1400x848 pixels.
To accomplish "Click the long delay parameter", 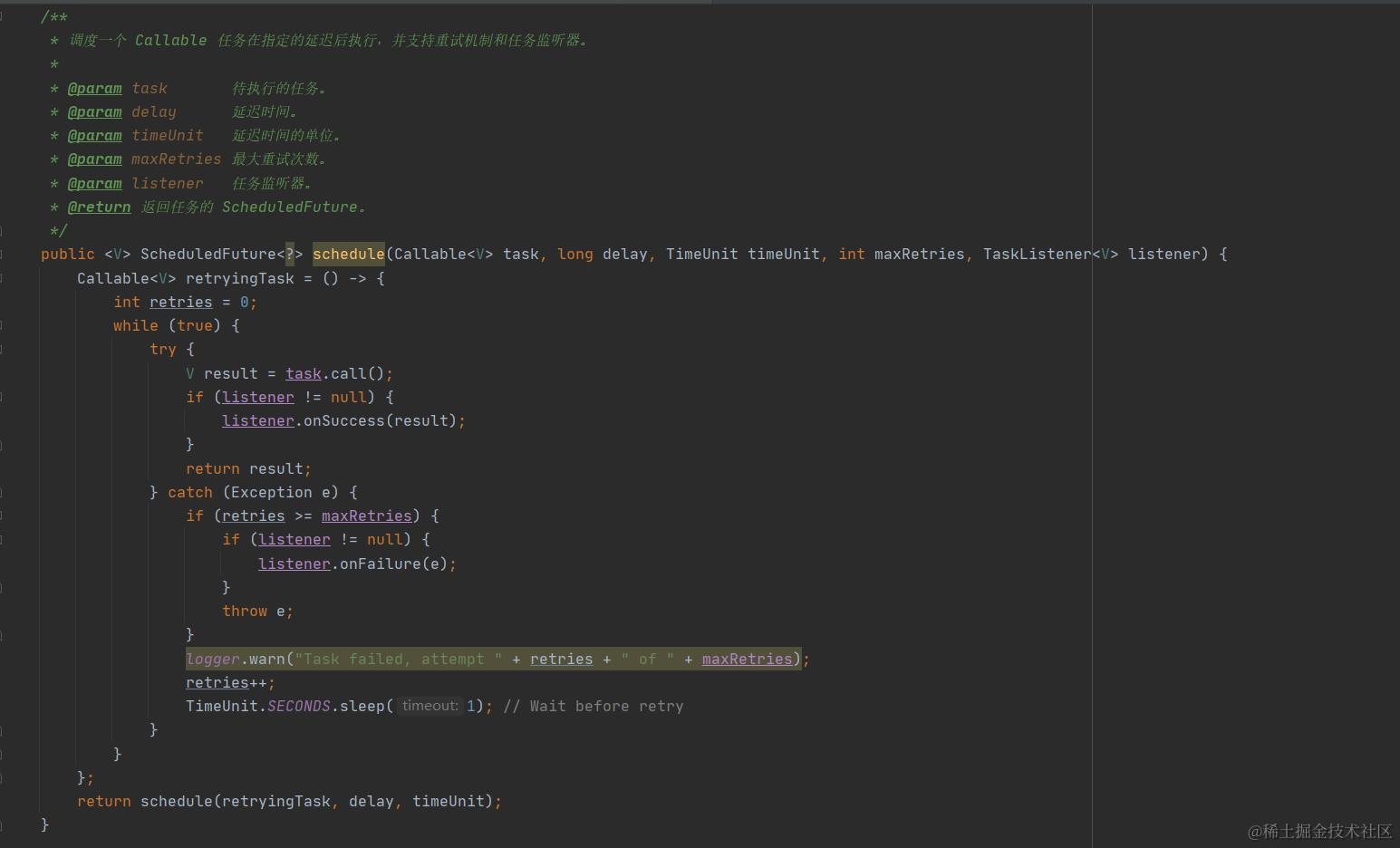I will click(x=603, y=255).
